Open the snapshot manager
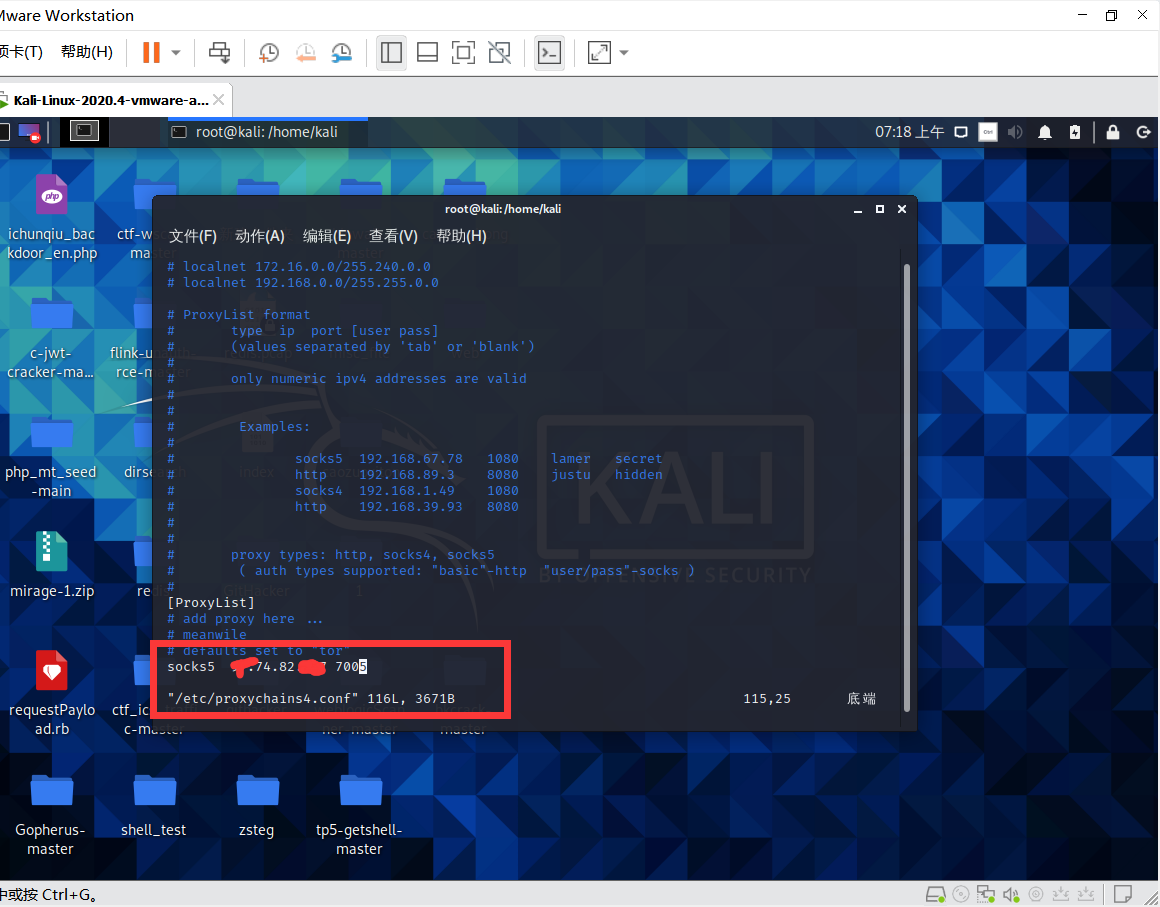The width and height of the screenshot is (1160, 907). pos(341,53)
